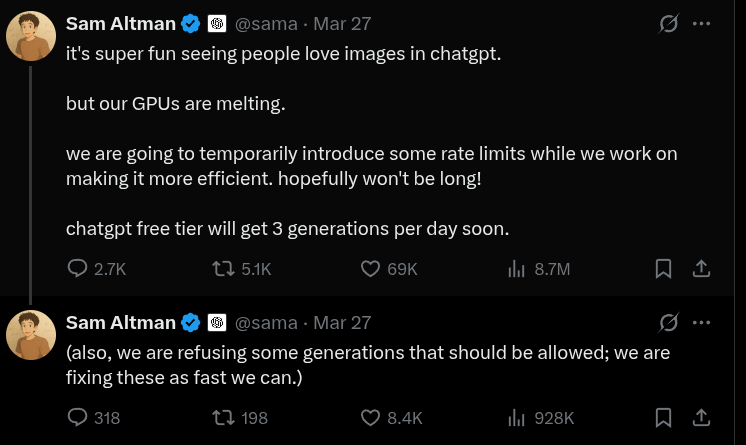Click the @sama handle in second tweet
Image resolution: width=746 pixels, height=445 pixels.
click(266, 322)
